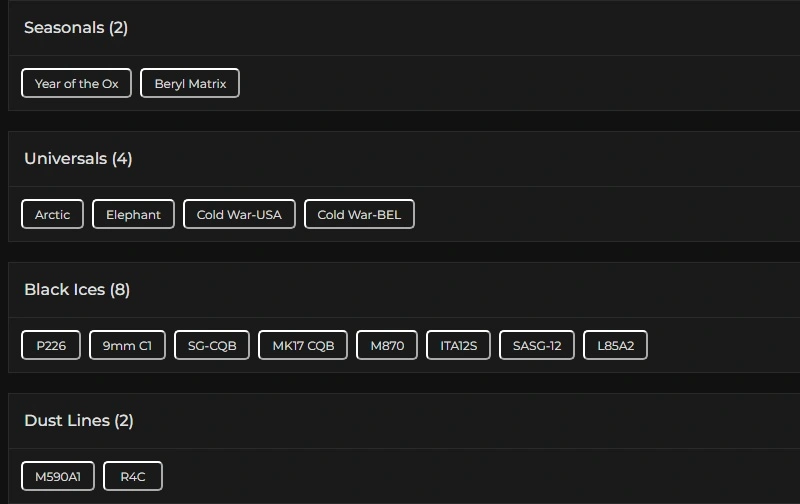Pick the ITA12S Black Ice tag
800x504 pixels.
(x=458, y=346)
